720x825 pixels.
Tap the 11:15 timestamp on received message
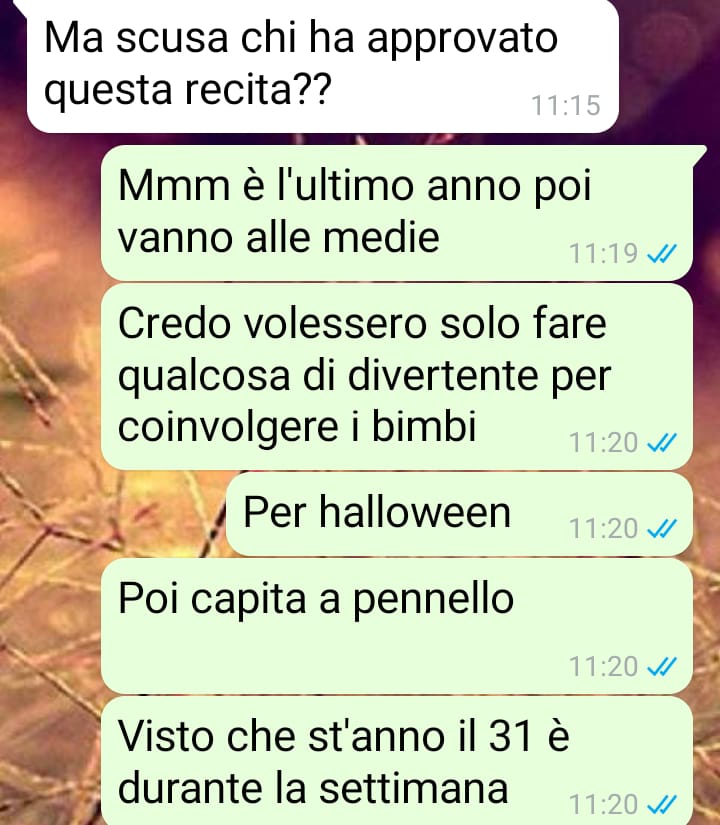pos(566,105)
